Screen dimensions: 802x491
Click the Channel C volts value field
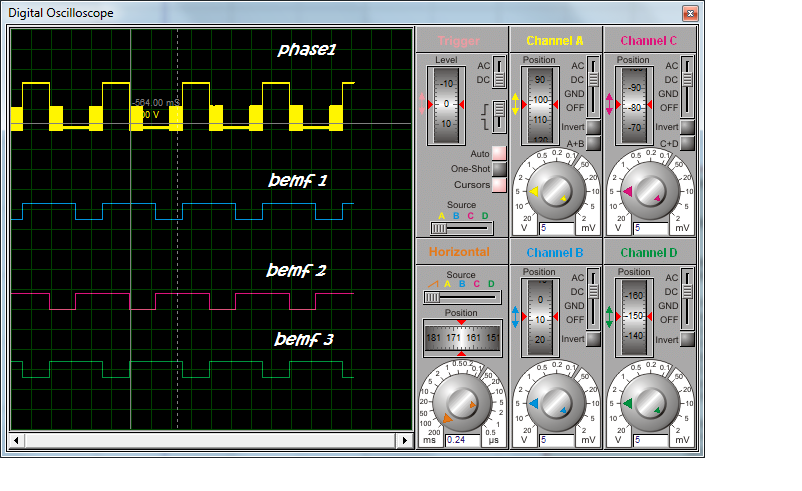[651, 228]
